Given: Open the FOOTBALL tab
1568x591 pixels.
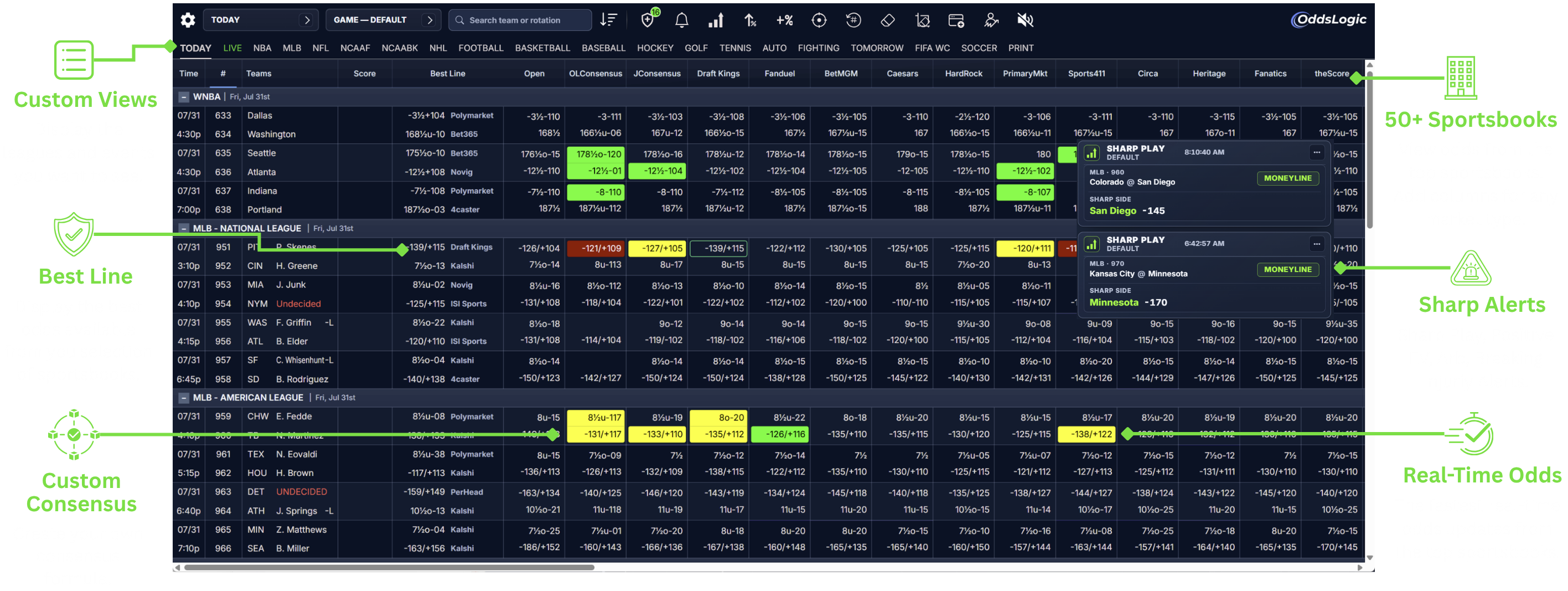Looking at the screenshot, I should coord(480,48).
